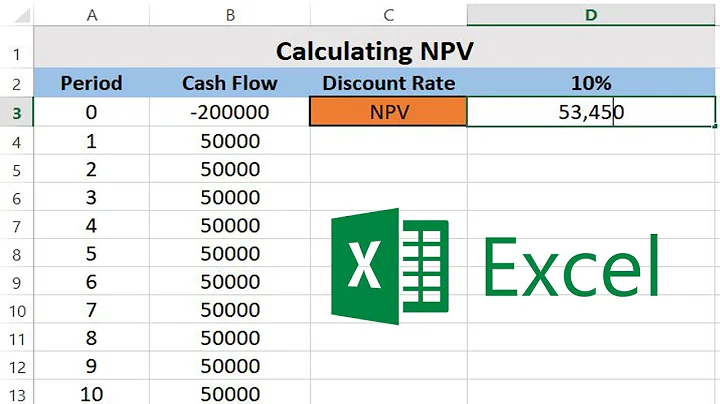Click the orange NPV label cell
Image resolution: width=720 pixels, height=404 pixels.
pos(388,112)
